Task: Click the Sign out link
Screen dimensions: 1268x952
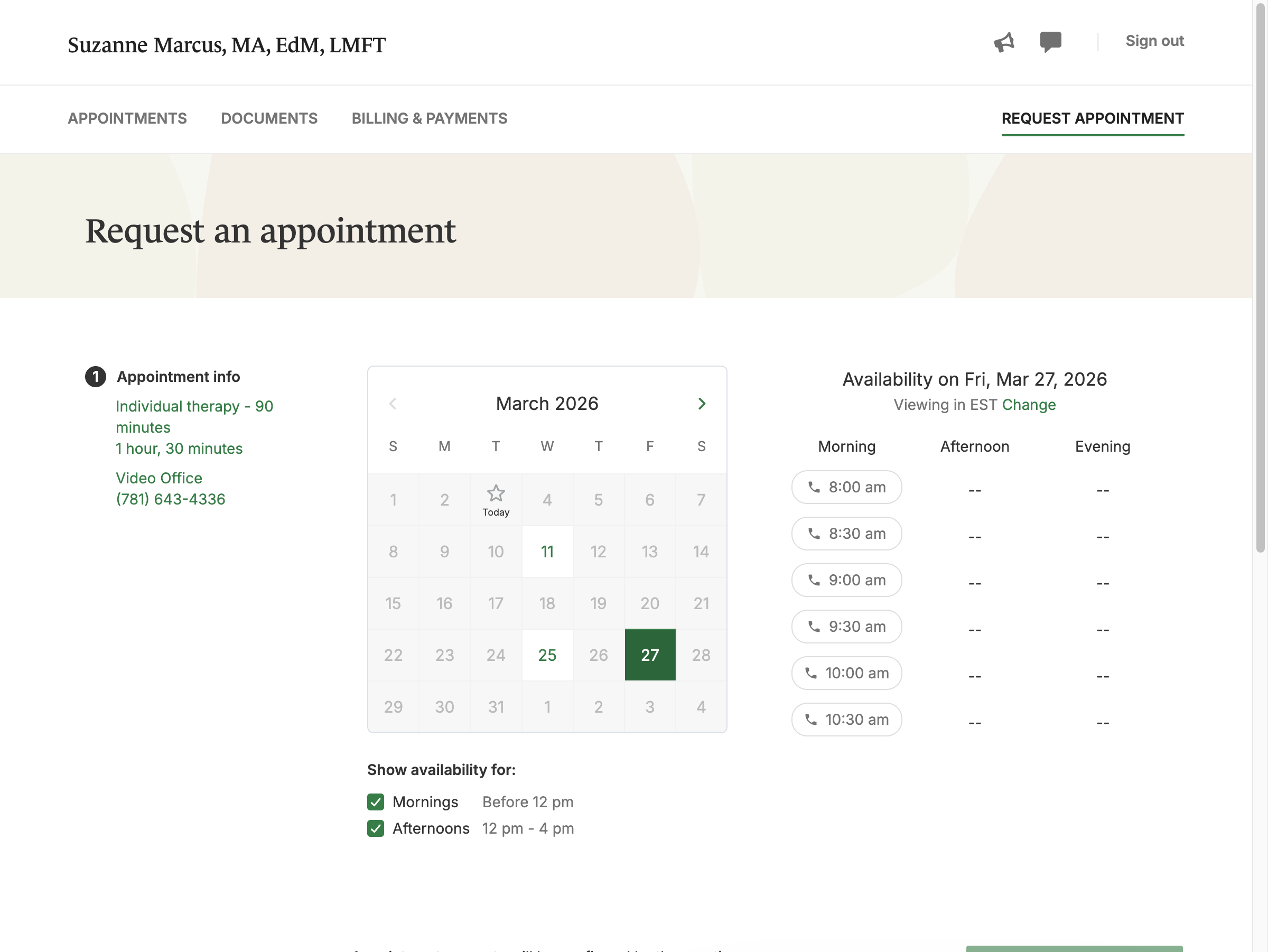Action: tap(1154, 41)
